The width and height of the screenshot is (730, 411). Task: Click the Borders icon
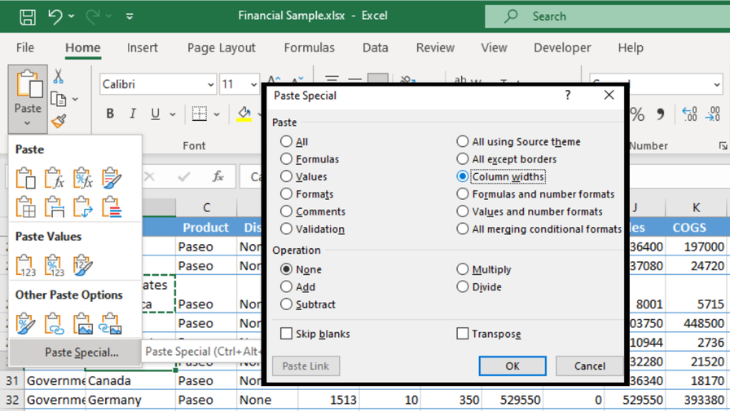199,114
